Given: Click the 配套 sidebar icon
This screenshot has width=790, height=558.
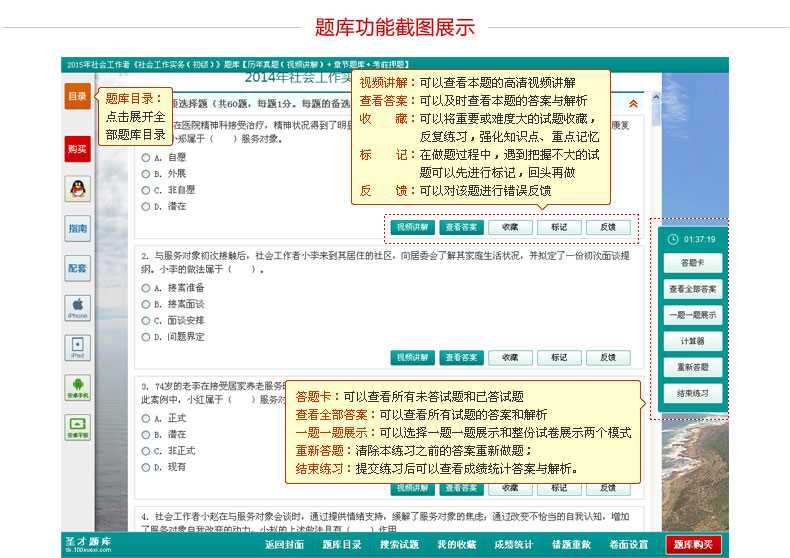Looking at the screenshot, I should 77,268.
